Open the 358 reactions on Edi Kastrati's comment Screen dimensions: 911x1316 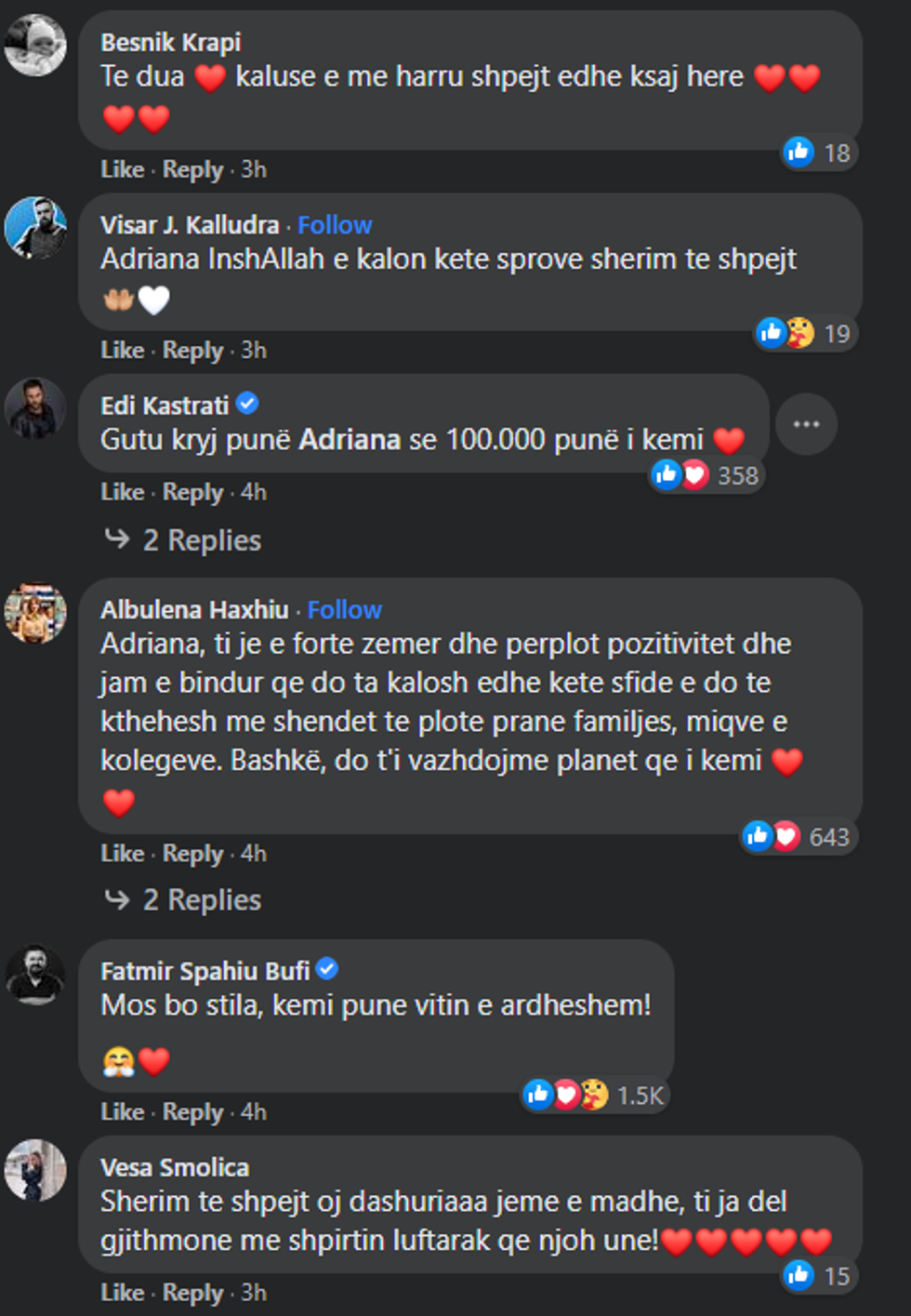(706, 476)
